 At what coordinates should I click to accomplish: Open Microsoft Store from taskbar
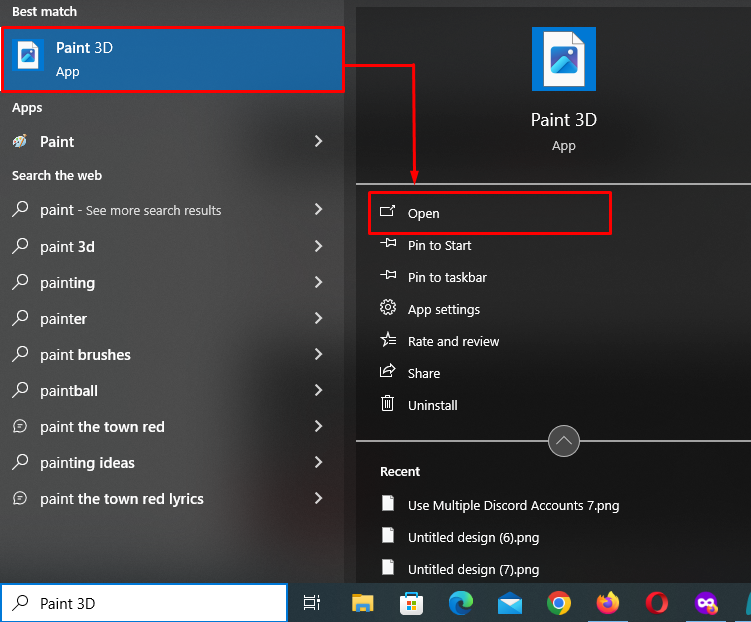pyautogui.click(x=411, y=602)
